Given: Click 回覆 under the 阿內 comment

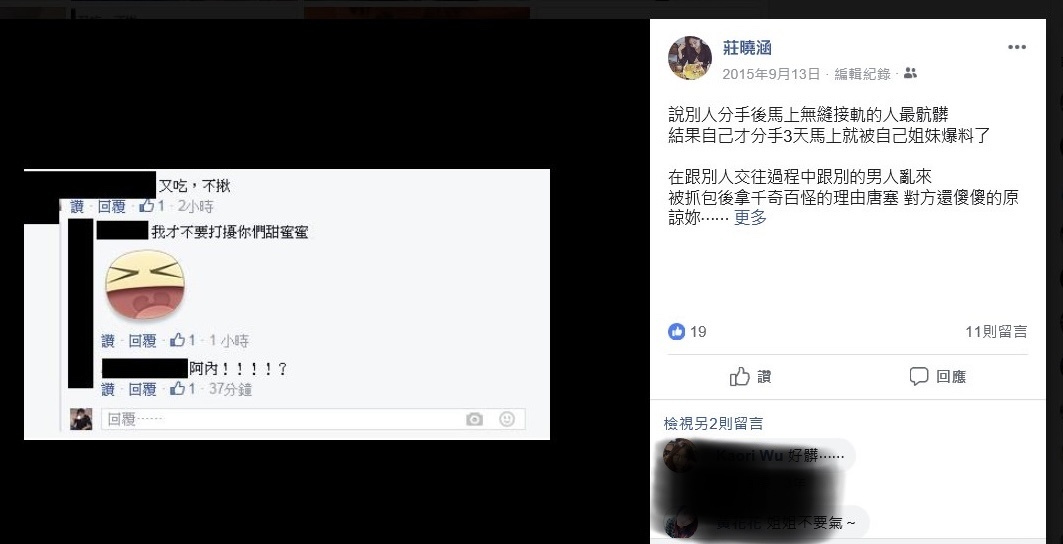Looking at the screenshot, I should click(x=142, y=389).
